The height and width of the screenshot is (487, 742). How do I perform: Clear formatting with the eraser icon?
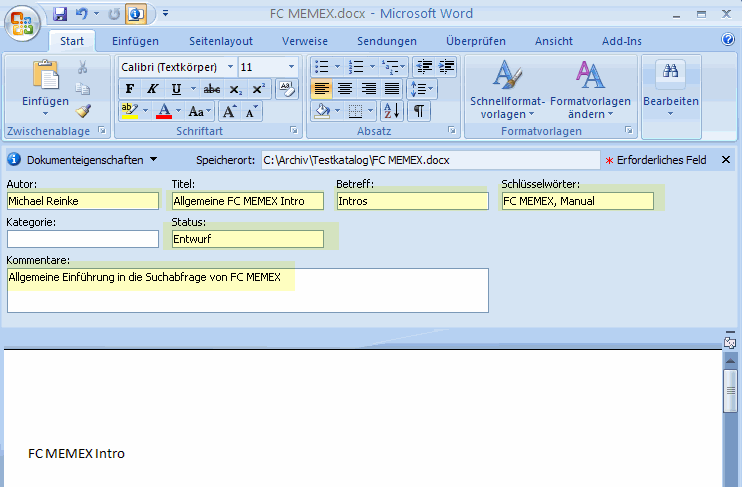(x=287, y=89)
